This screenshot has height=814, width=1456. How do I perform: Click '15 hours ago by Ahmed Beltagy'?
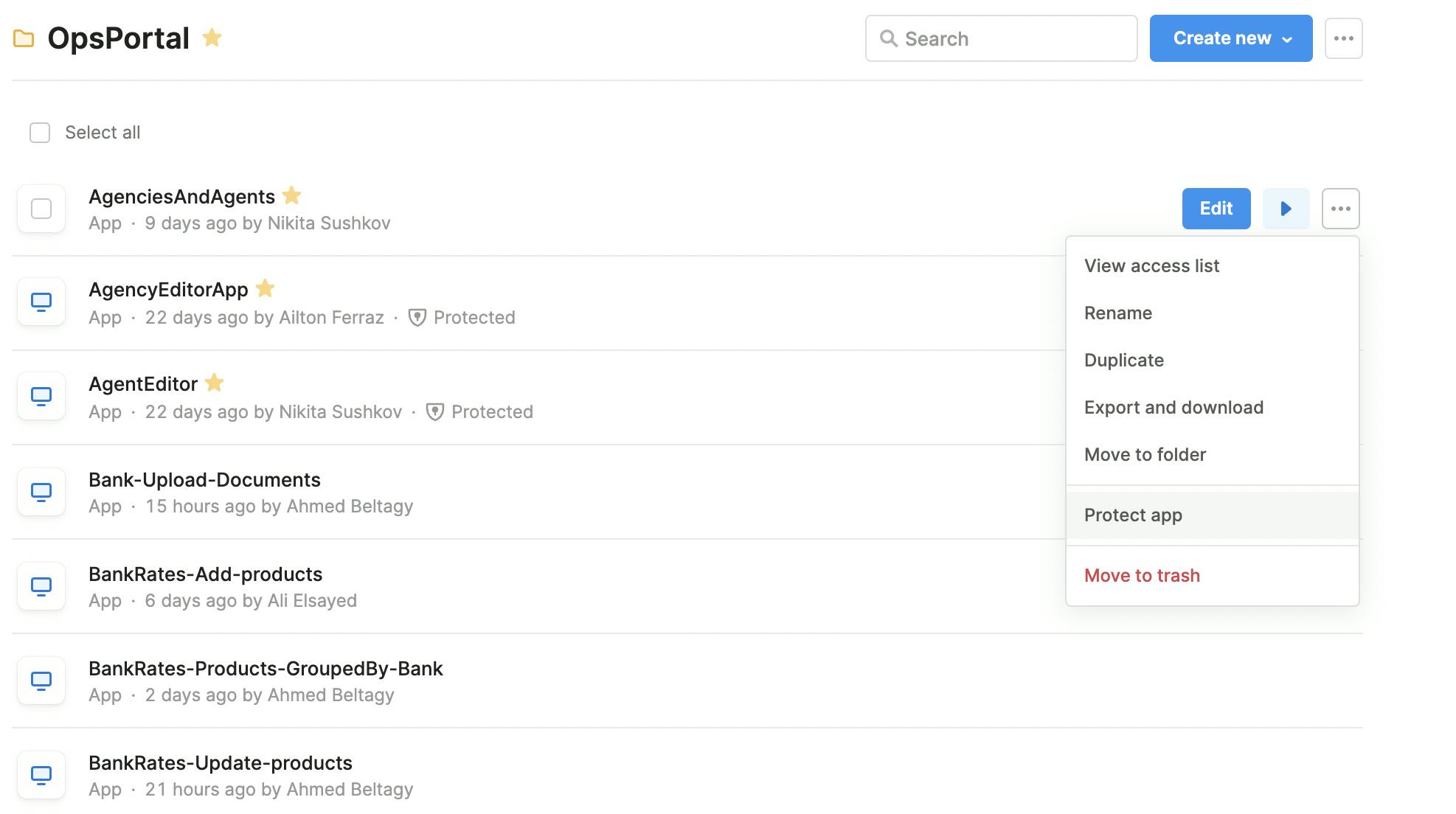[280, 507]
